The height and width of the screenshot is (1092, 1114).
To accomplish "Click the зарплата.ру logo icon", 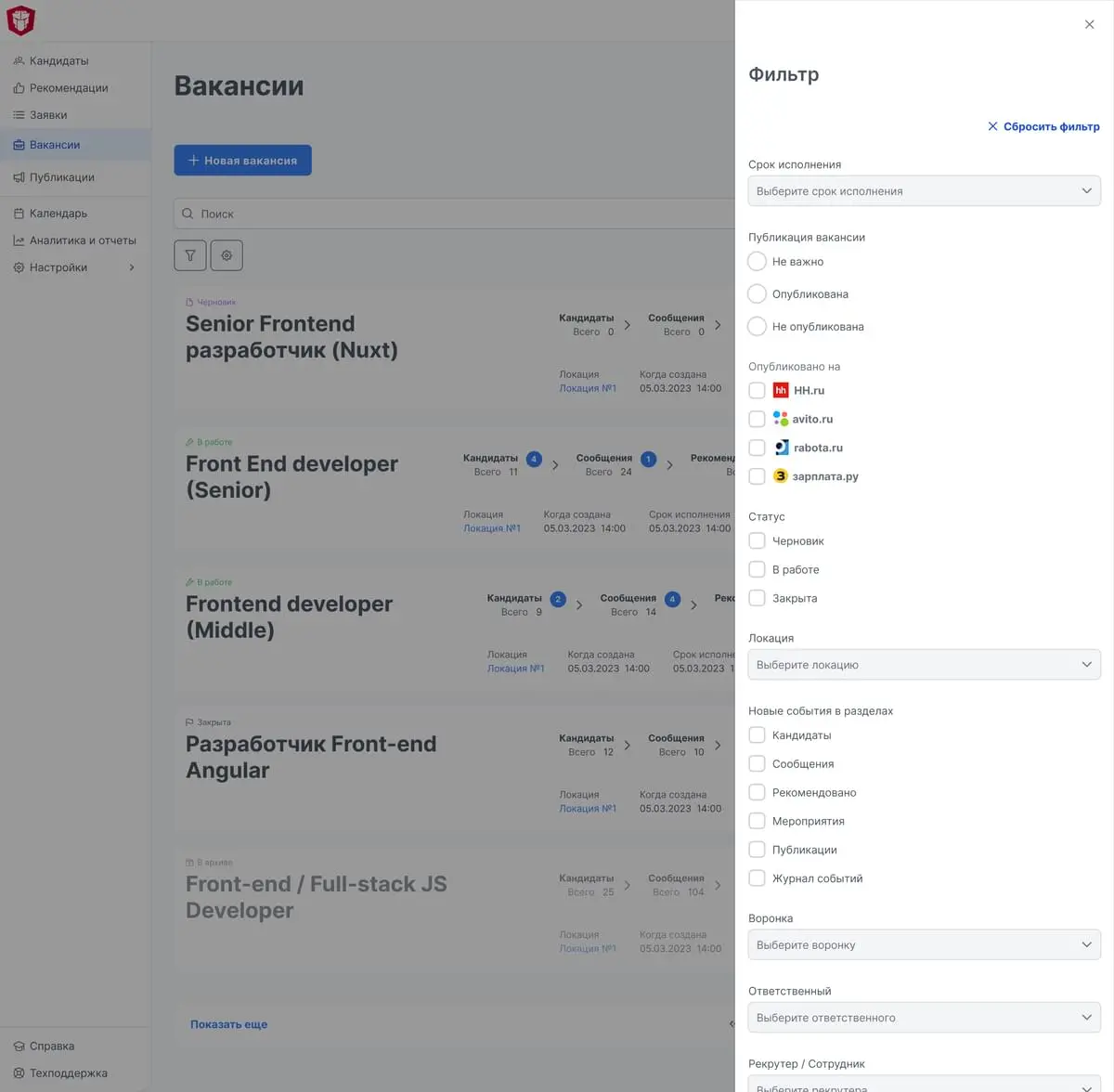I will [781, 476].
